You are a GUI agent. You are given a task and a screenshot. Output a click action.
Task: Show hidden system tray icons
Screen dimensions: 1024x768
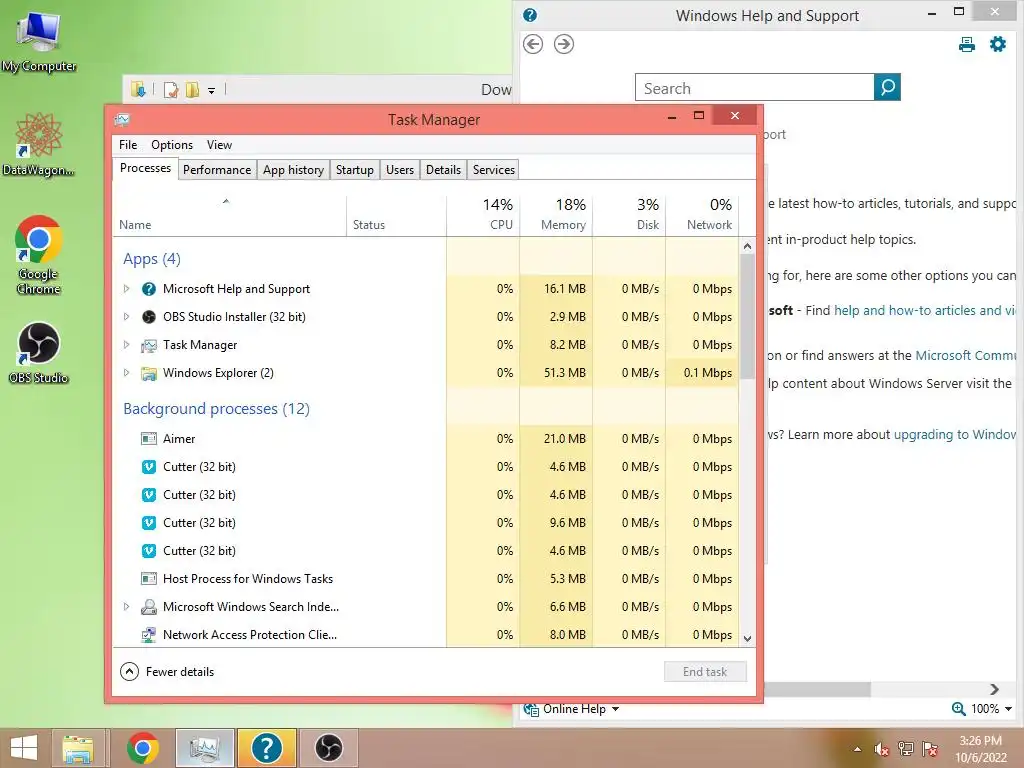[x=857, y=749]
